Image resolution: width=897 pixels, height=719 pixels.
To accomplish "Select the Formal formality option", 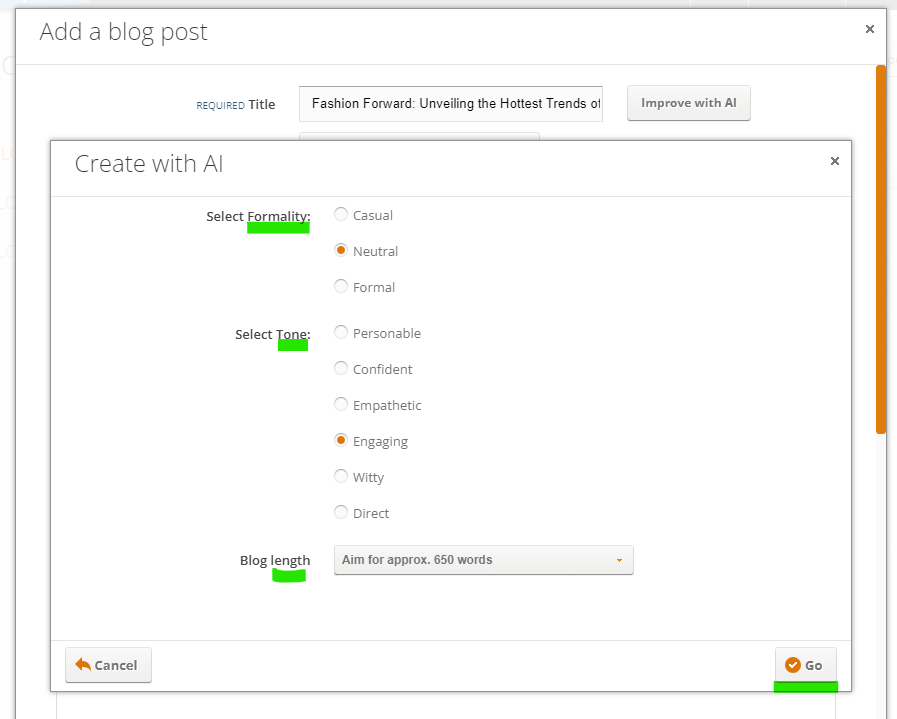I will click(341, 286).
